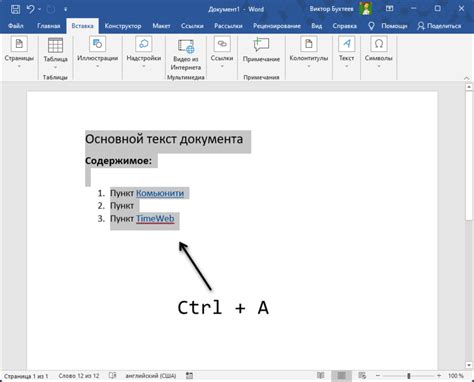Screen dimensions: 474x382
Task: Undo the last action
Action: pos(30,9)
